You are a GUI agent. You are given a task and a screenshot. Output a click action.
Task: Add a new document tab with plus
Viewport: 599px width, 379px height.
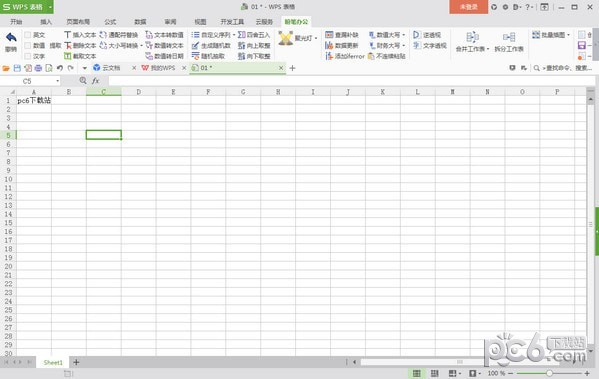click(293, 68)
